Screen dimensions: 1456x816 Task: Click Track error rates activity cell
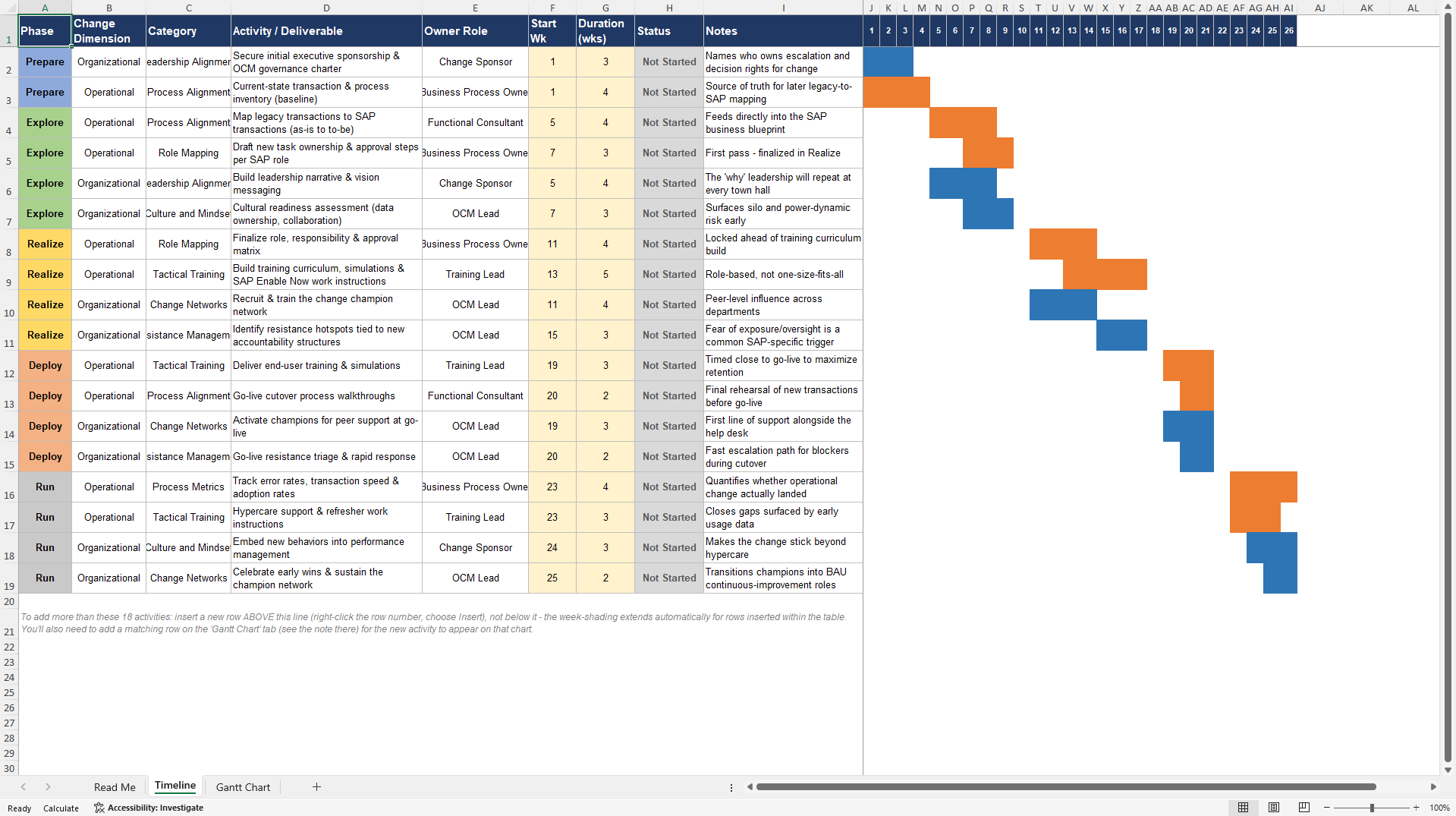(x=326, y=487)
